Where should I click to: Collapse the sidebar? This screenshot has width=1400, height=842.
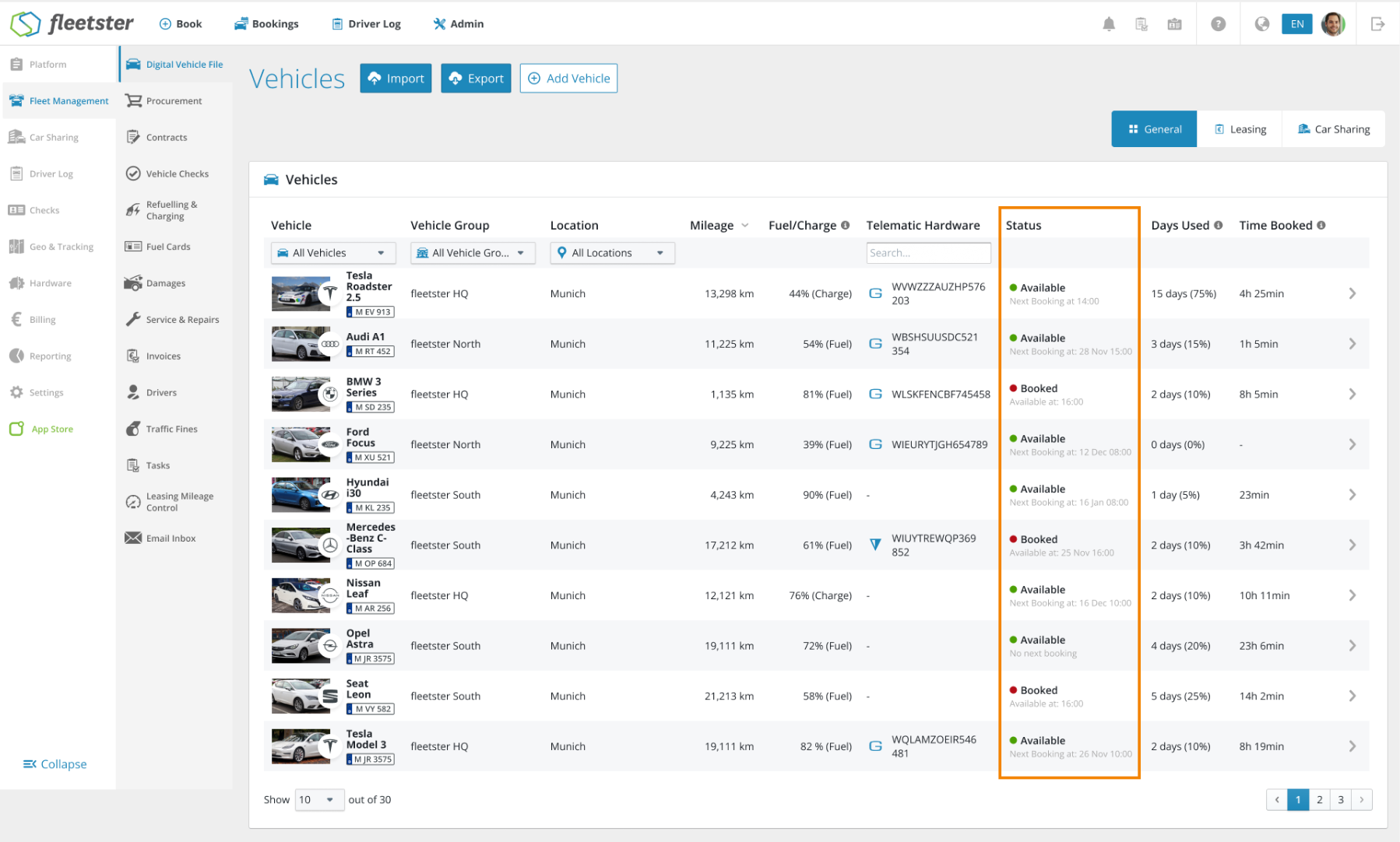pos(55,764)
